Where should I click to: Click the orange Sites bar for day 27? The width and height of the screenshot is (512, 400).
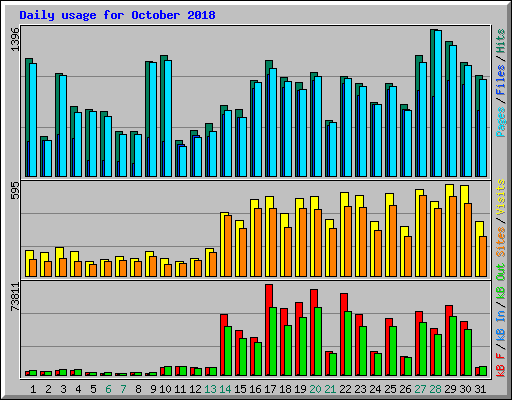point(423,236)
